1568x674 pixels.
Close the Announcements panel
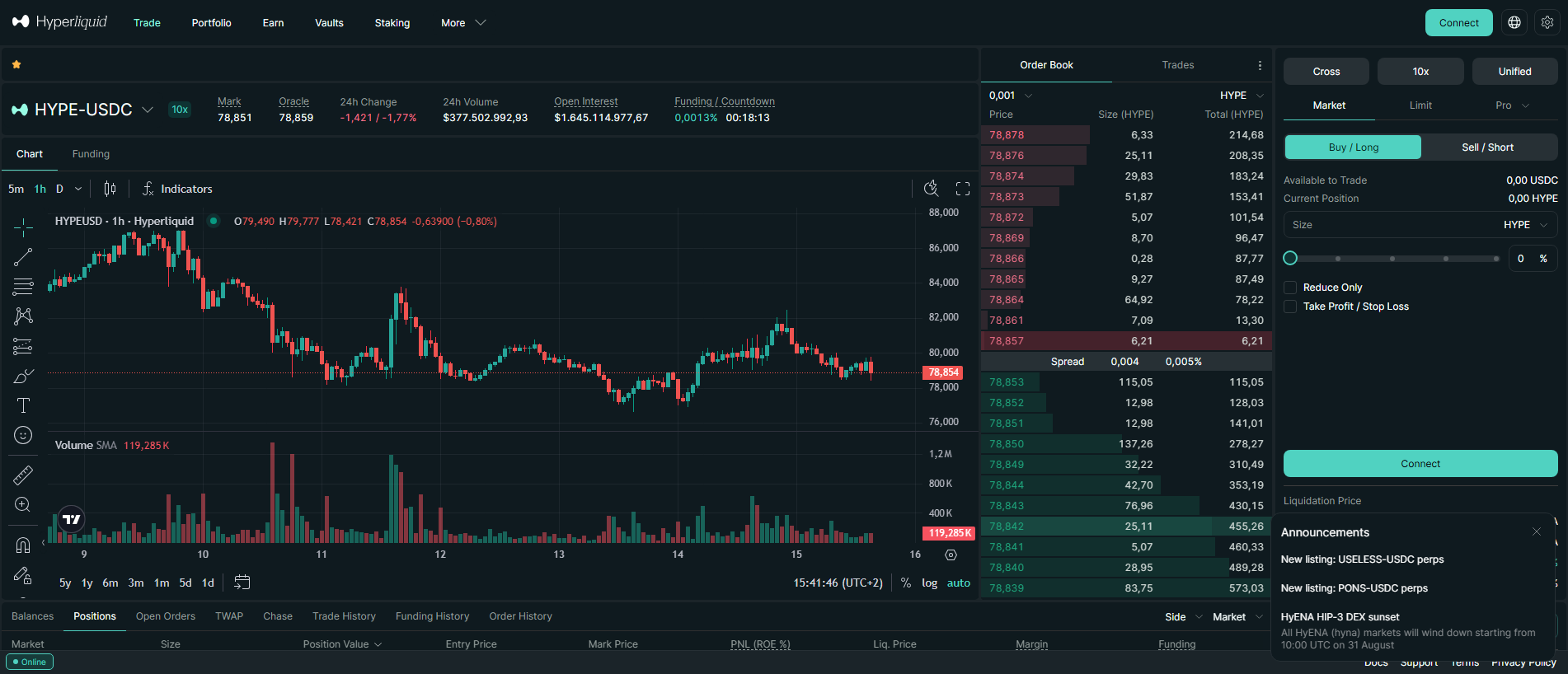(x=1537, y=532)
